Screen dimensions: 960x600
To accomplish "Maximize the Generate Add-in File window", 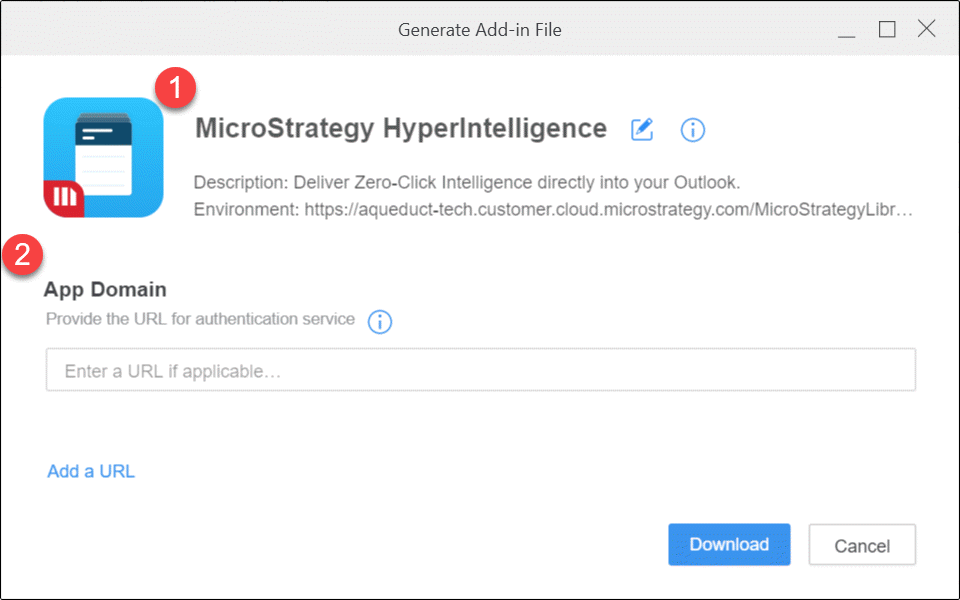I will pos(887,29).
